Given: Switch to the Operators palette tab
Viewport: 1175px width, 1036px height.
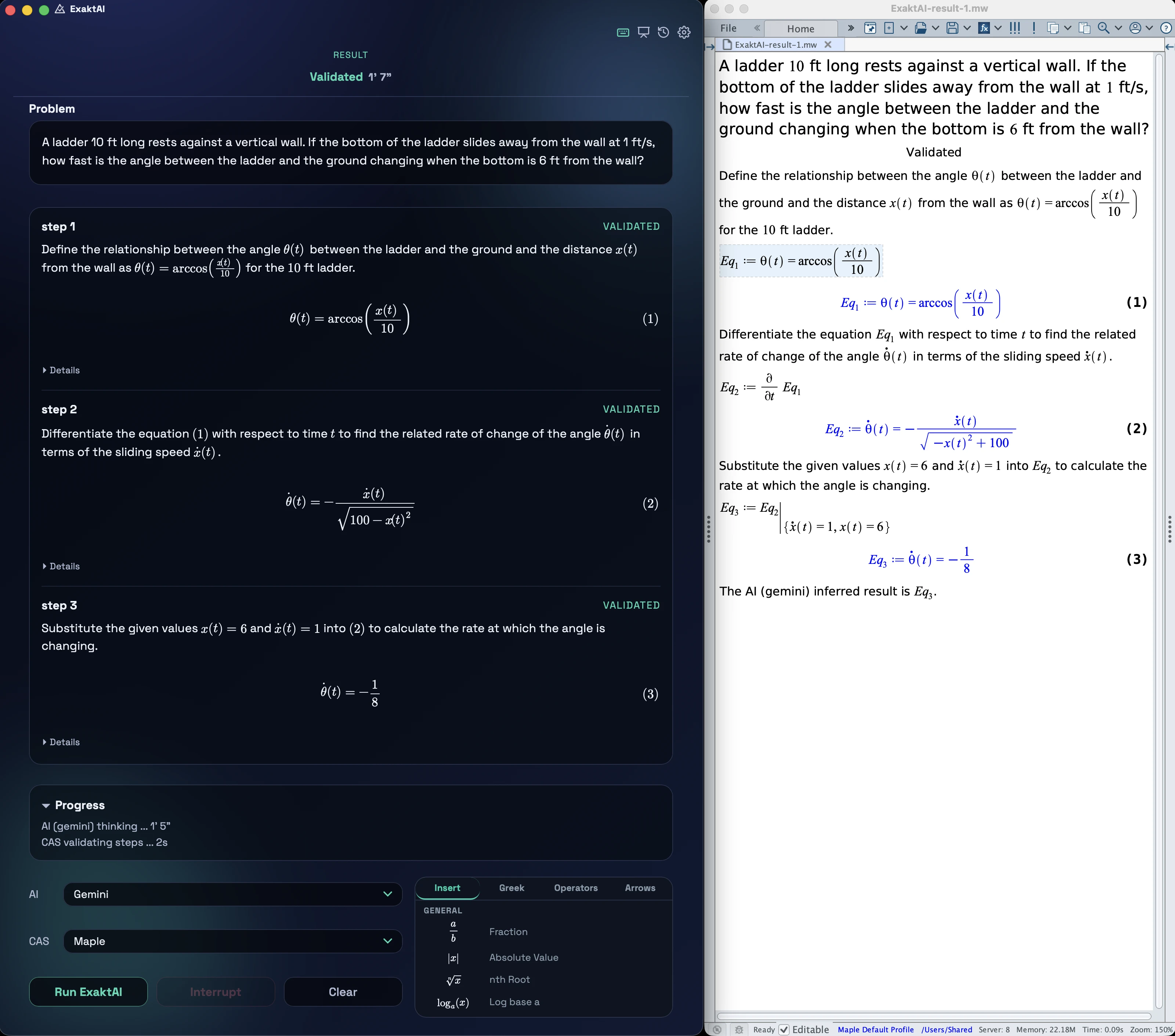Looking at the screenshot, I should [x=576, y=888].
